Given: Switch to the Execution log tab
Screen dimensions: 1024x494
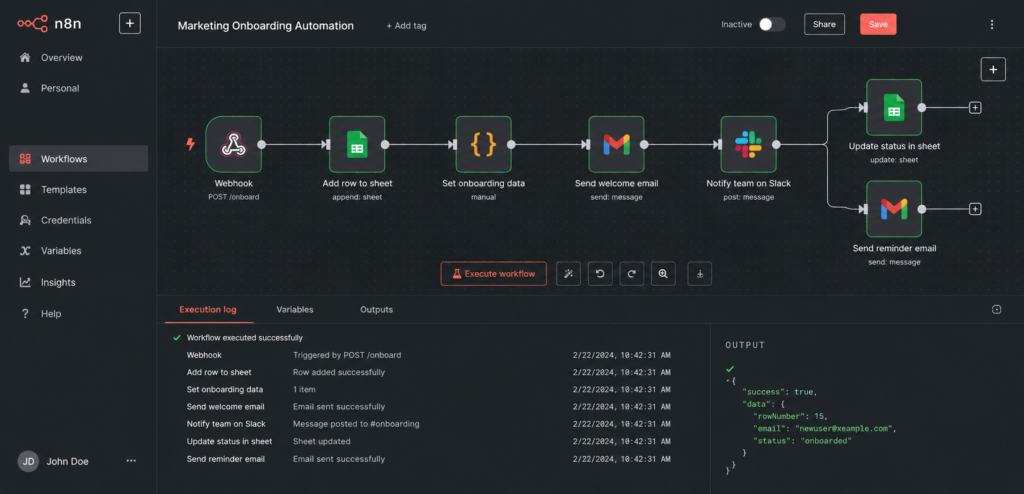Looking at the screenshot, I should tap(208, 309).
